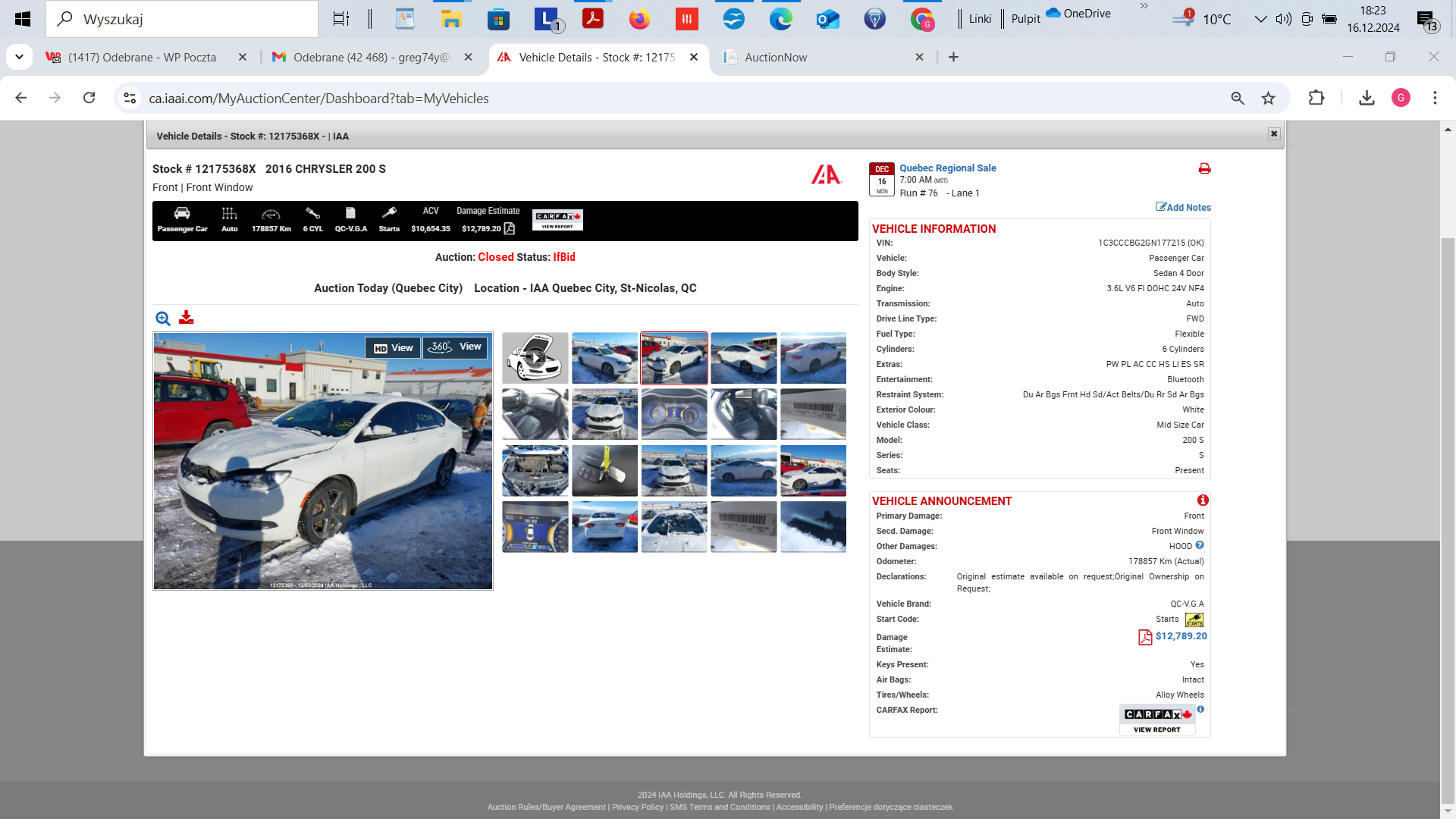
Task: Show Vehicle Announcement red info icon
Action: coord(1203,500)
